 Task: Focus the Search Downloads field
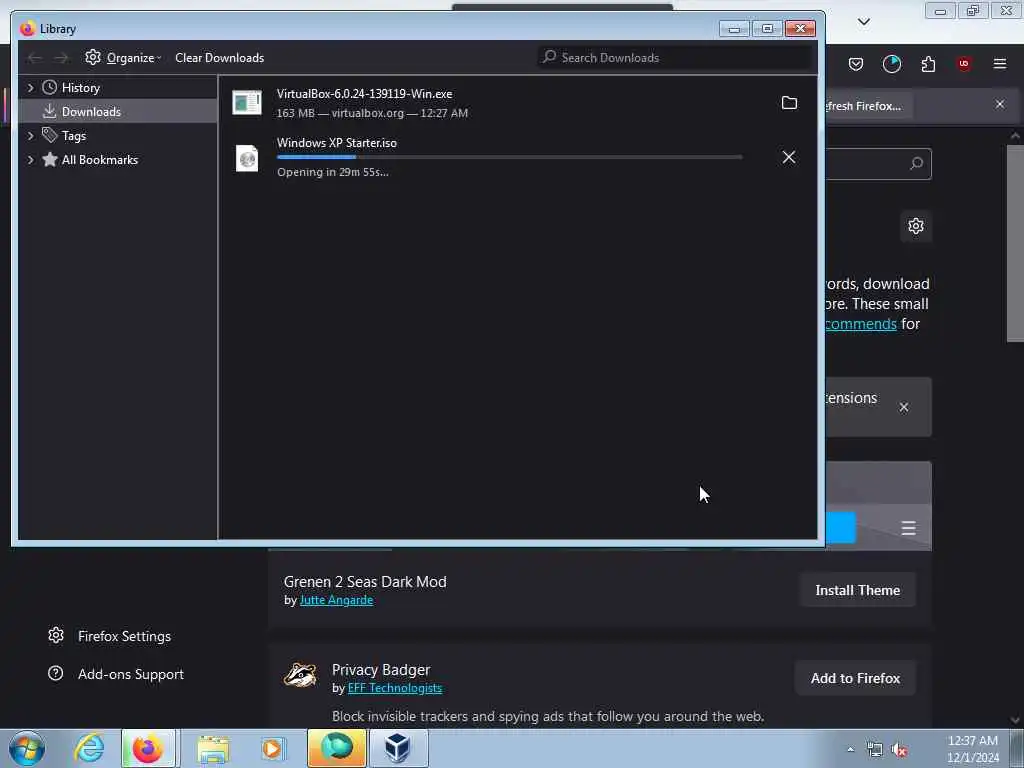click(675, 57)
